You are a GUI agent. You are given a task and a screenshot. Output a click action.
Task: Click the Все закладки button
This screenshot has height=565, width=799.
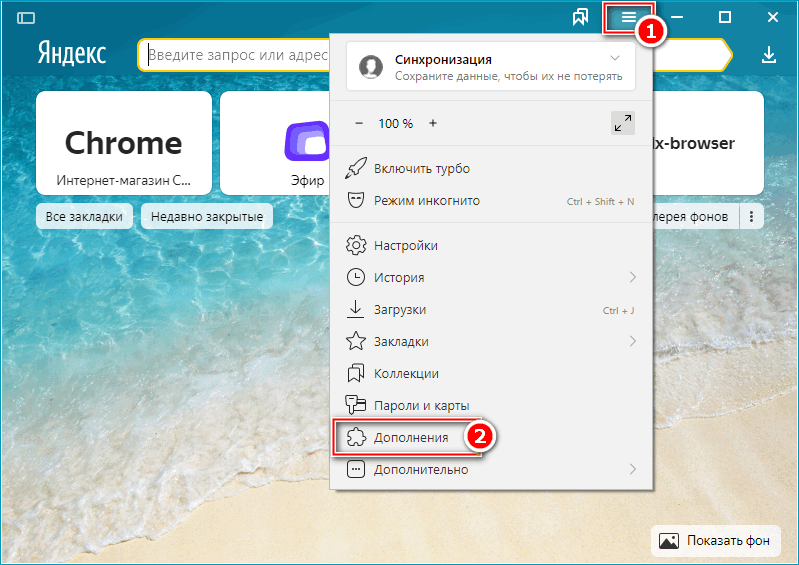84,216
